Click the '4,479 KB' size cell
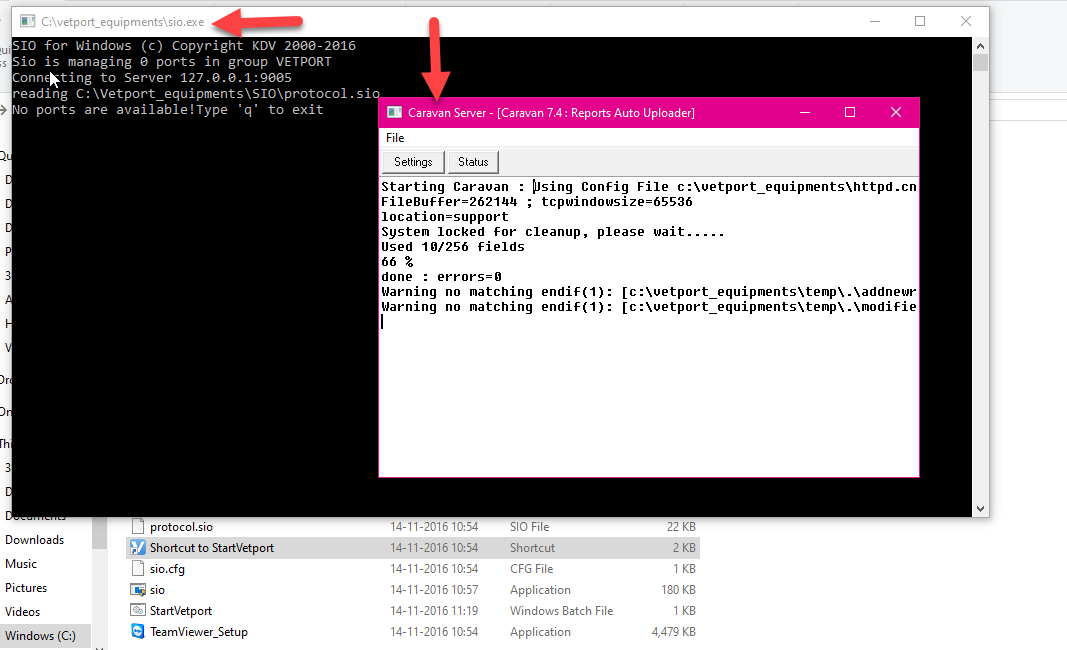 click(674, 632)
